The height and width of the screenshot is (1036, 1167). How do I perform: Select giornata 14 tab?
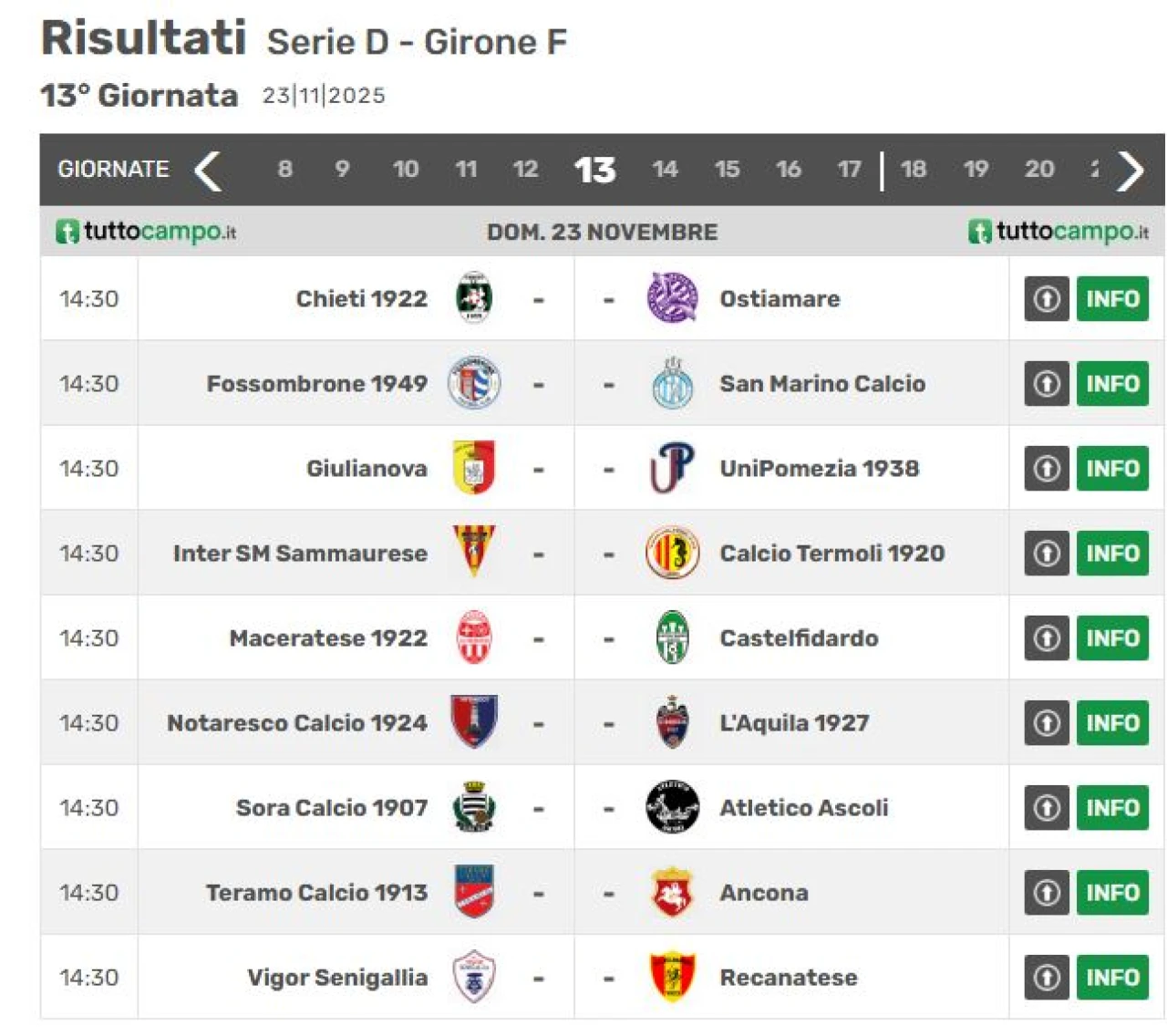(x=665, y=170)
